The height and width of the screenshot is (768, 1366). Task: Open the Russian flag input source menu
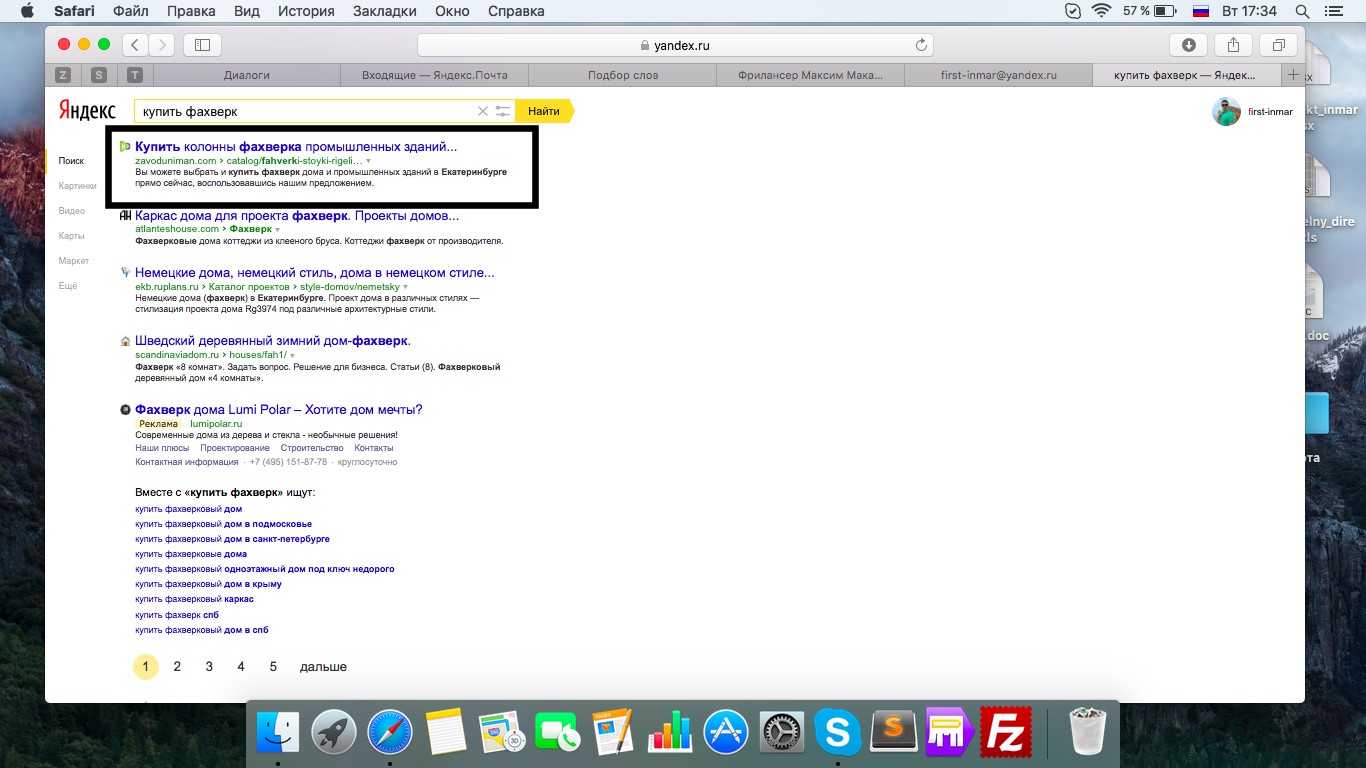[x=1202, y=11]
